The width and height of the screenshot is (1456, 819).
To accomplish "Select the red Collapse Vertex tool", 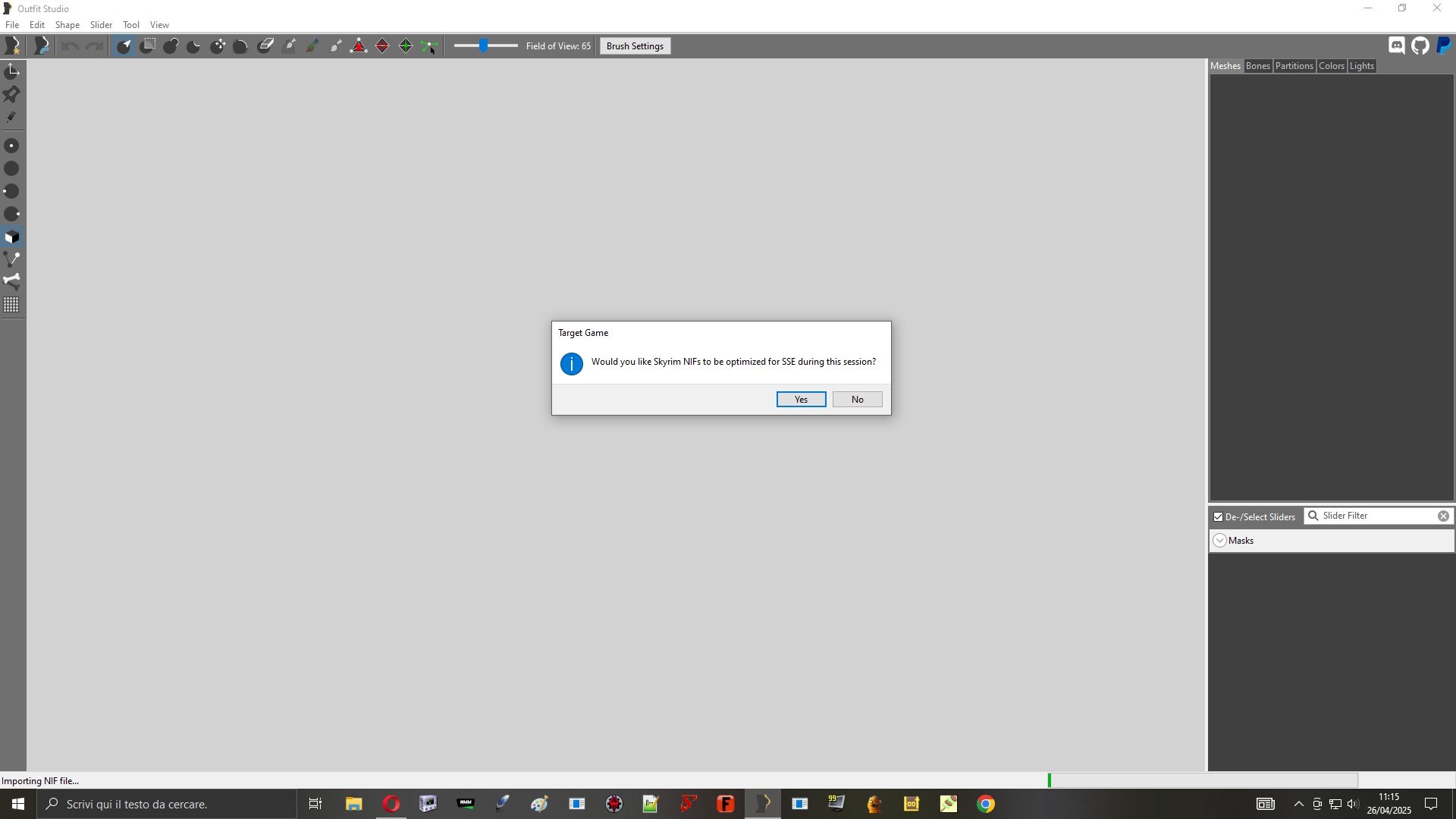I will 359,46.
